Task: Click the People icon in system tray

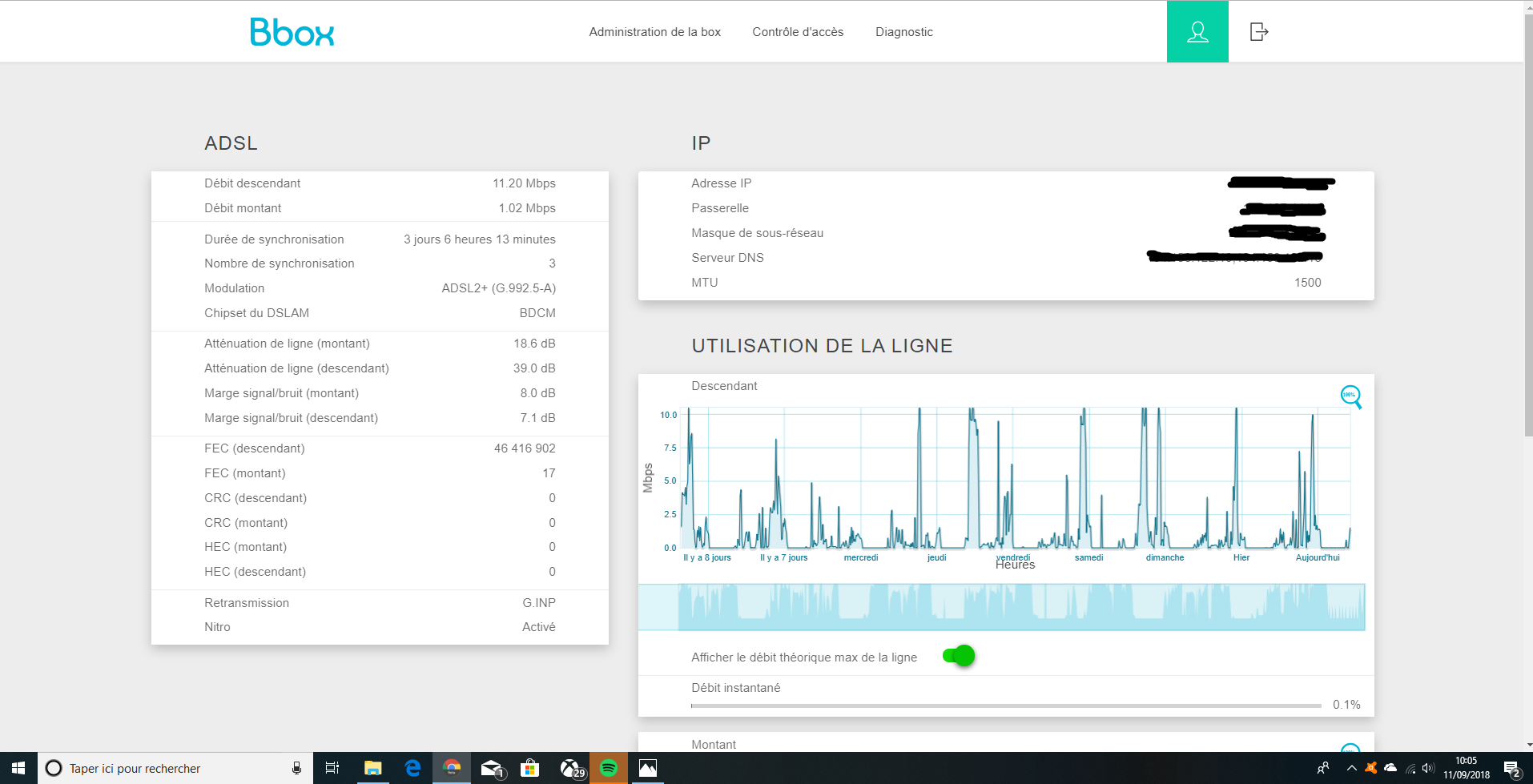Action: coord(1323,768)
